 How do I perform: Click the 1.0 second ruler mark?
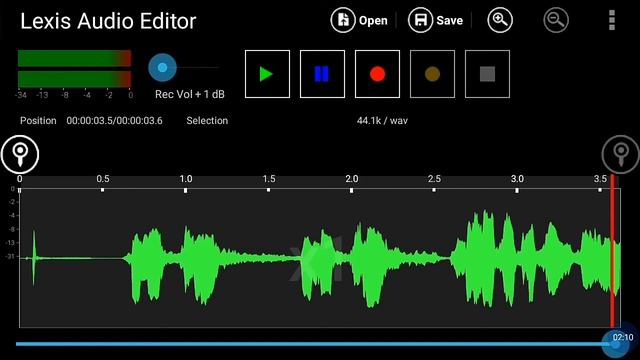point(186,179)
